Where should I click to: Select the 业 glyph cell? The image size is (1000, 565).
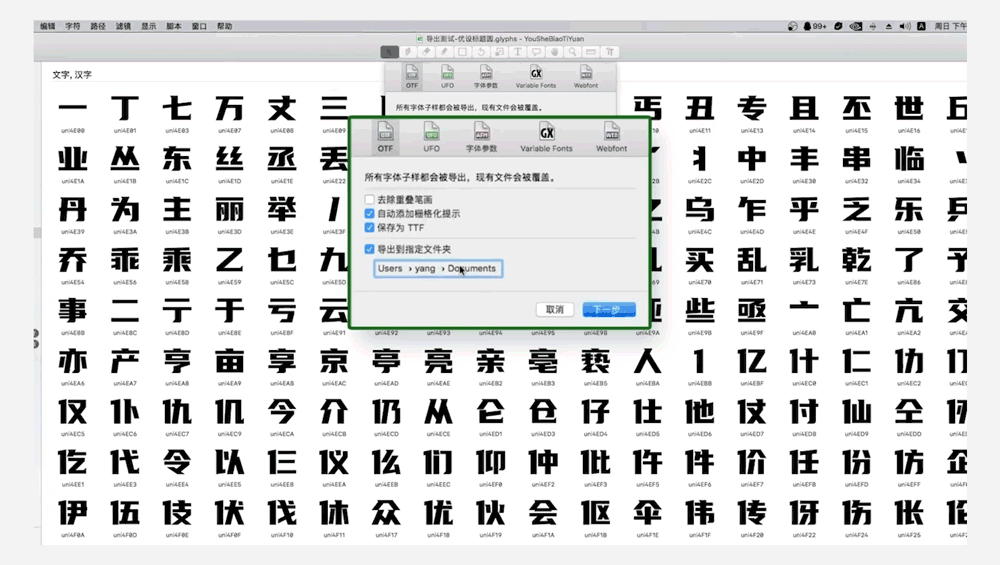click(x=73, y=164)
